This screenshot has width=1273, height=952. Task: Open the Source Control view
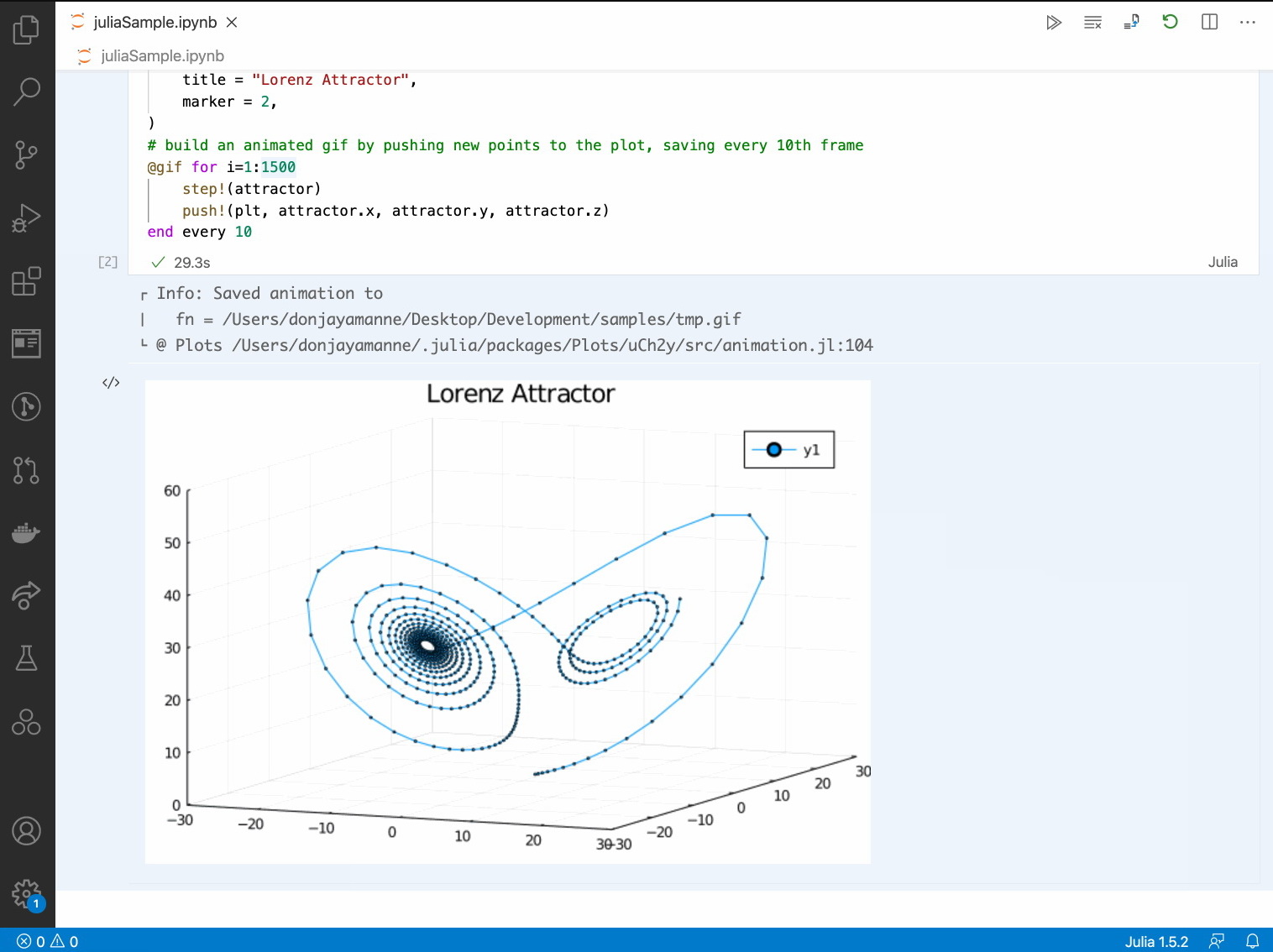click(27, 154)
